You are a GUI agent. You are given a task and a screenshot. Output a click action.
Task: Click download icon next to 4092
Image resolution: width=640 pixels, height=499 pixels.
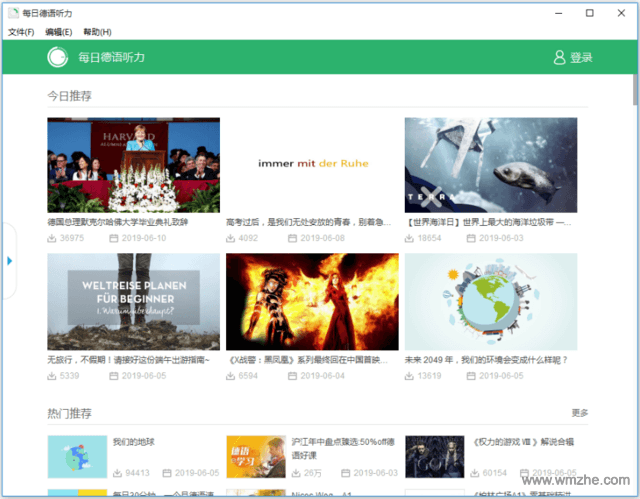point(231,238)
